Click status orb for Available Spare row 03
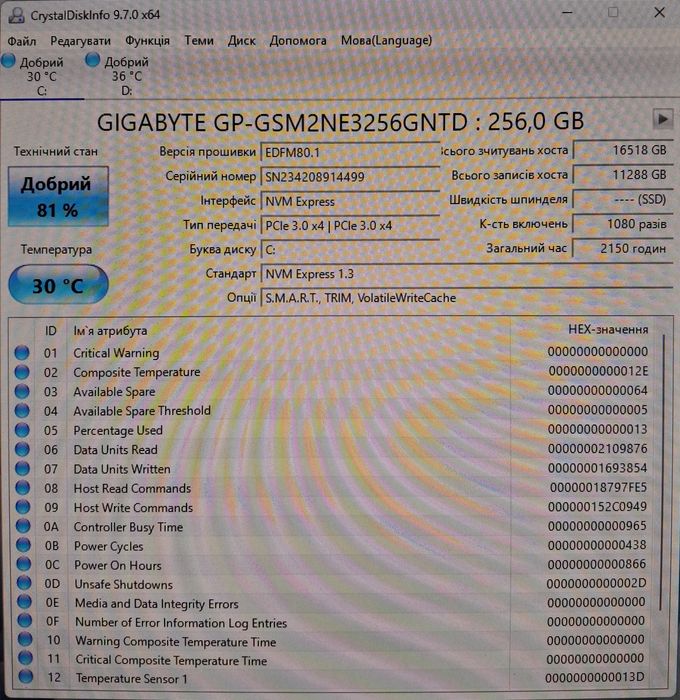The image size is (680, 700). click(21, 392)
